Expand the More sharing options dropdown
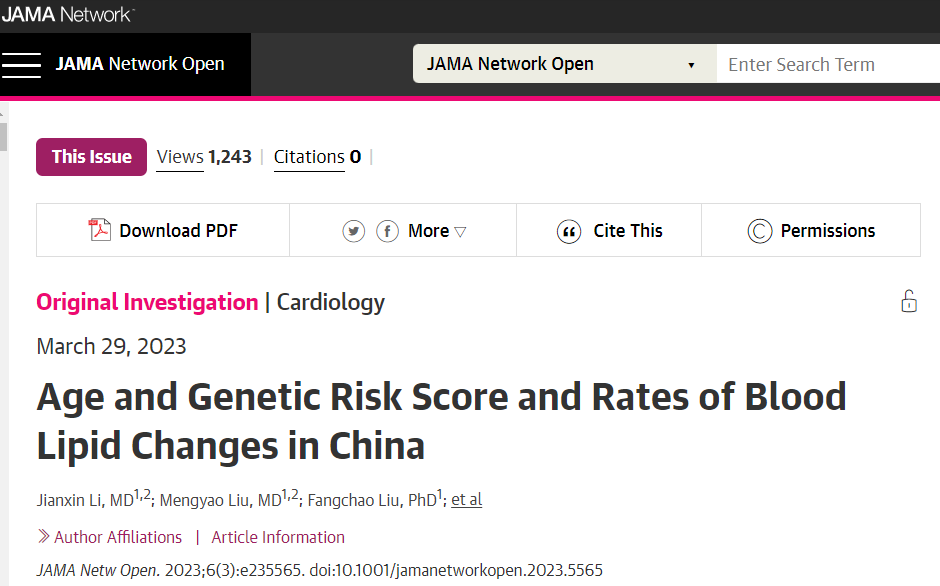The width and height of the screenshot is (940, 586). click(437, 231)
